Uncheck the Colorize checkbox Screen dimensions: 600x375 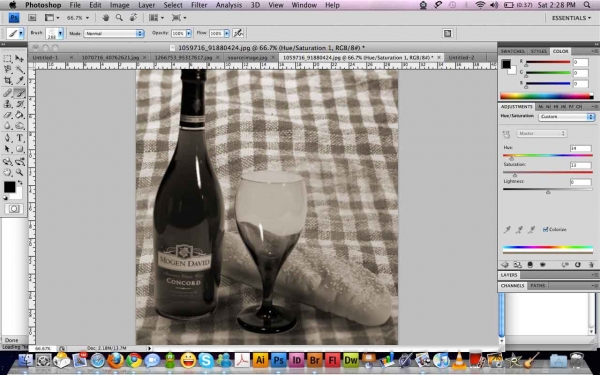click(x=545, y=229)
